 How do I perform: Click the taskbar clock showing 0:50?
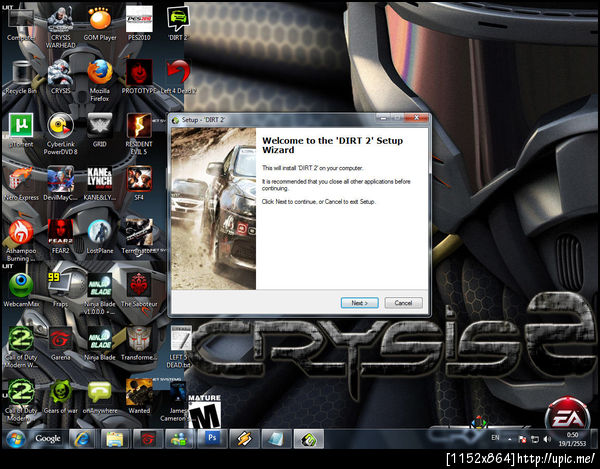572,439
